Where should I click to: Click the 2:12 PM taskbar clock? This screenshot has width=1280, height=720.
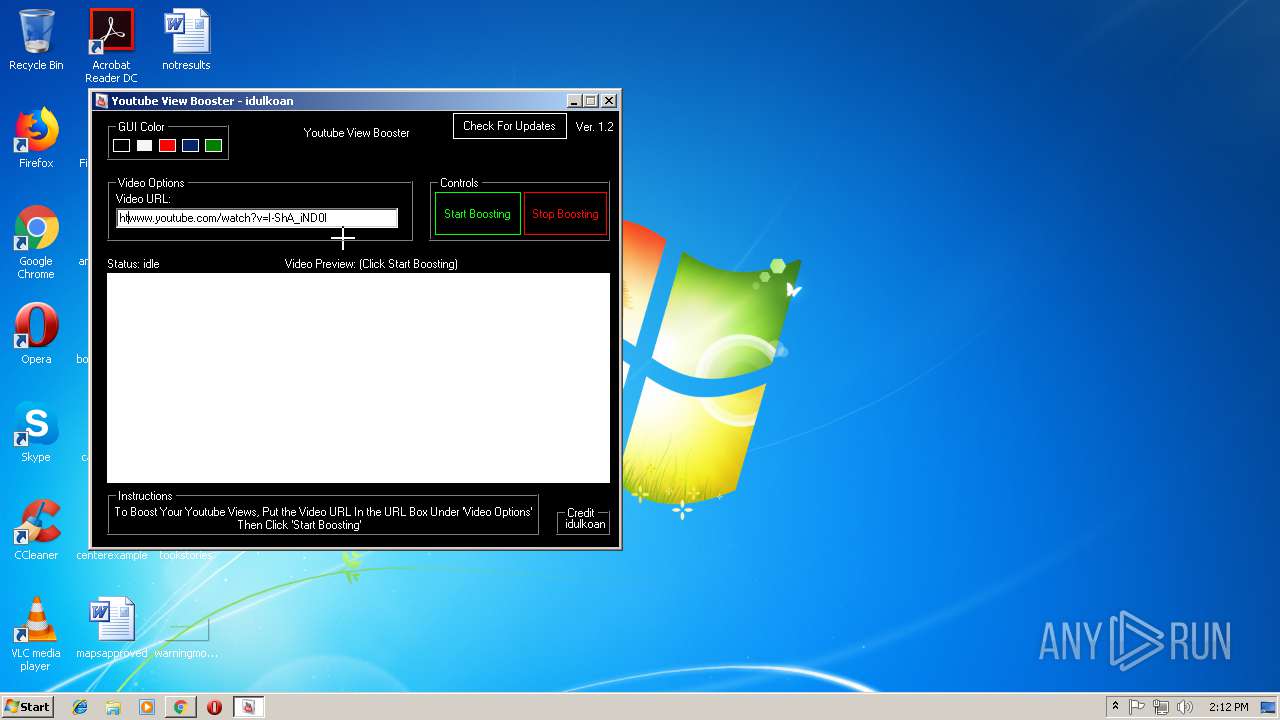1228,707
